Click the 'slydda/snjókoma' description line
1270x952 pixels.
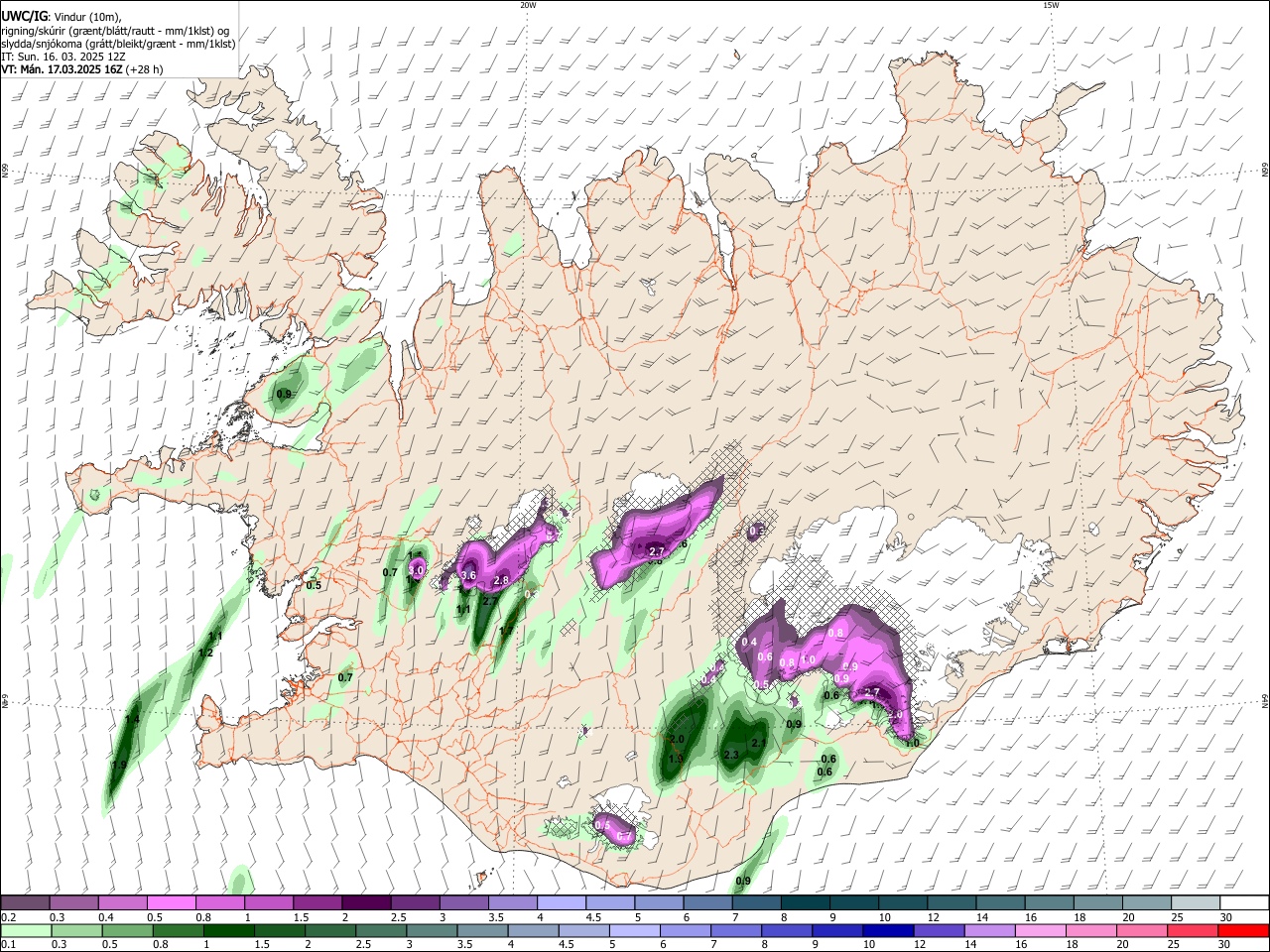[x=118, y=44]
